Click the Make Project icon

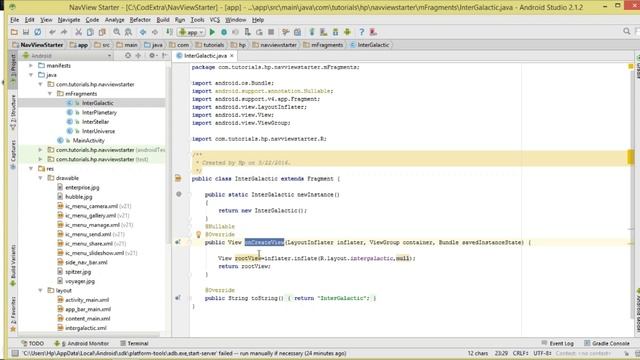169,32
